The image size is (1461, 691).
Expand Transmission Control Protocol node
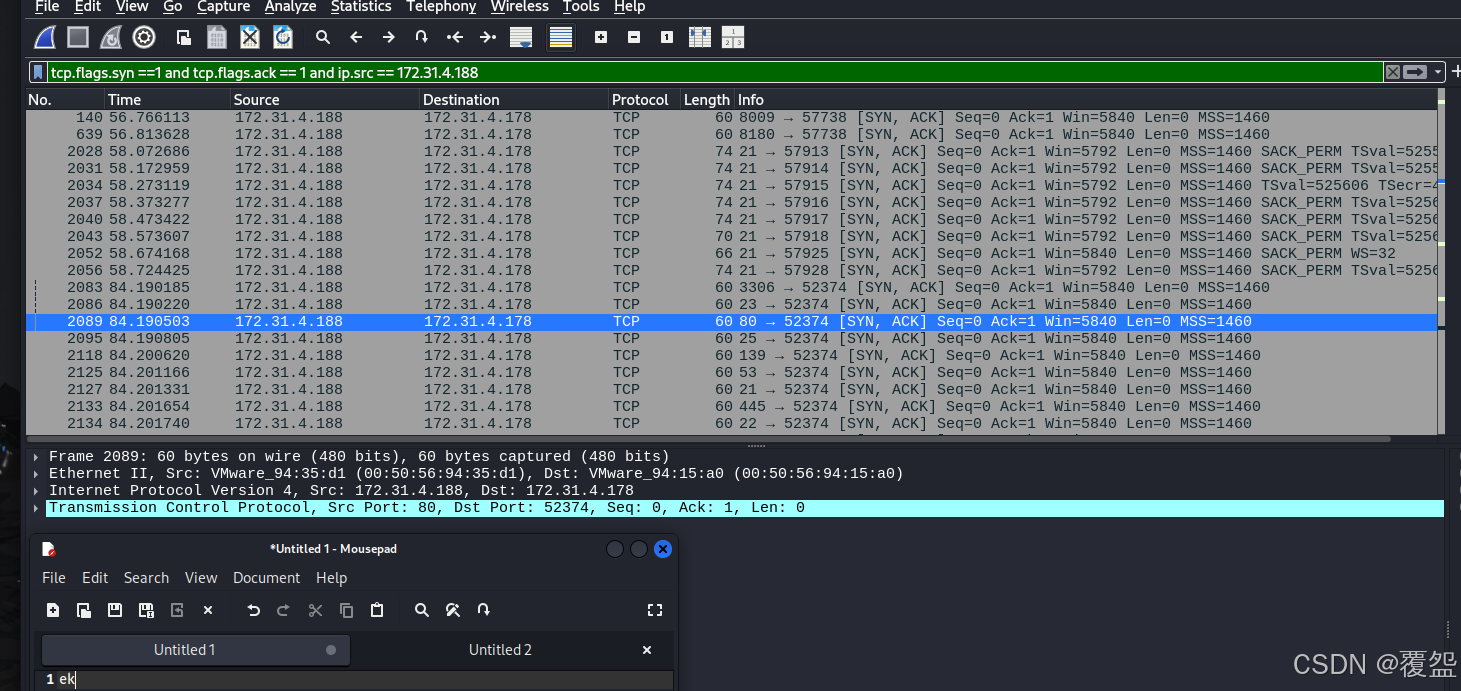point(36,508)
